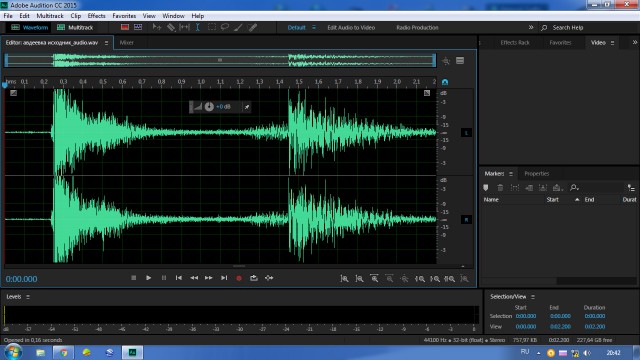Image resolution: width=640 pixels, height=360 pixels.
Task: Open the Markers panel menu
Action: tap(511, 173)
